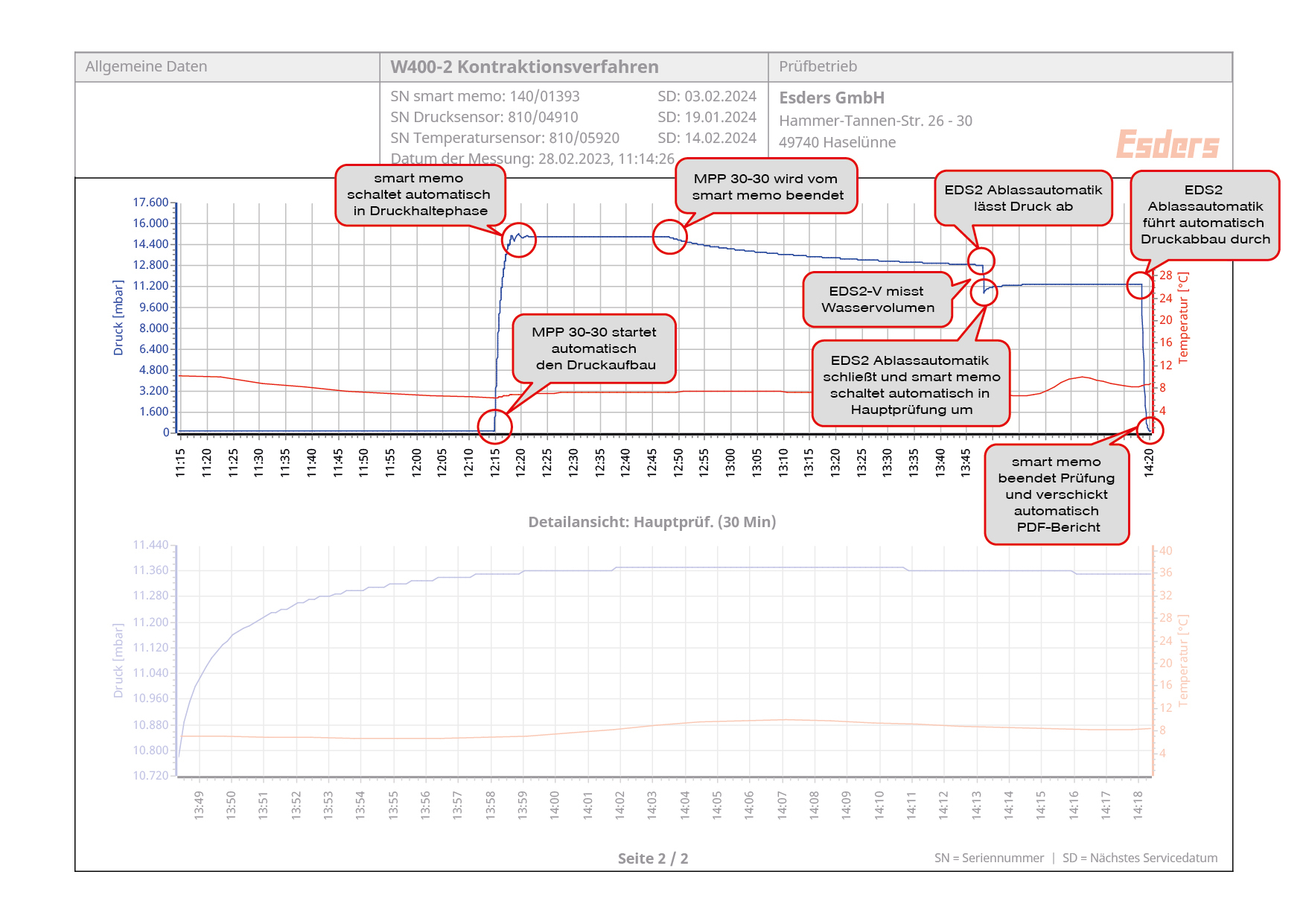Click the 'Allgemeine Daten' header
The image size is (1306, 924).
click(146, 66)
